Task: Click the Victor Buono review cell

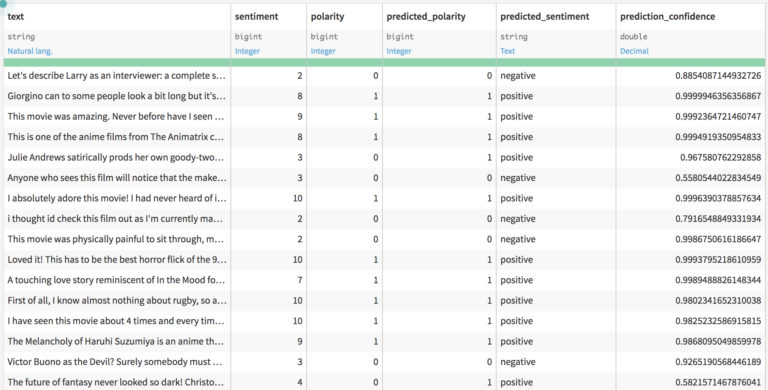Action: pyautogui.click(x=117, y=362)
